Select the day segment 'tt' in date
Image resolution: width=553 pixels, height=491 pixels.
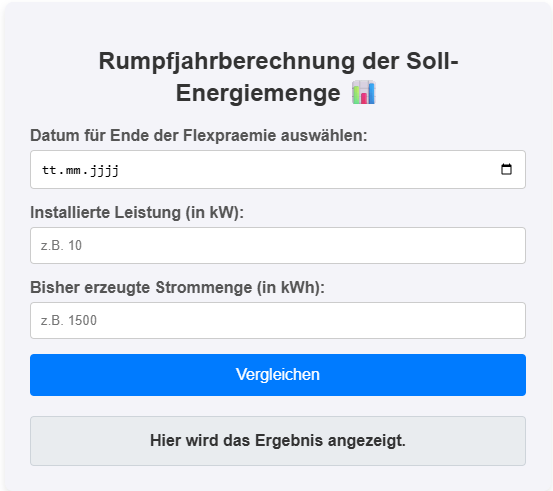[x=49, y=170]
